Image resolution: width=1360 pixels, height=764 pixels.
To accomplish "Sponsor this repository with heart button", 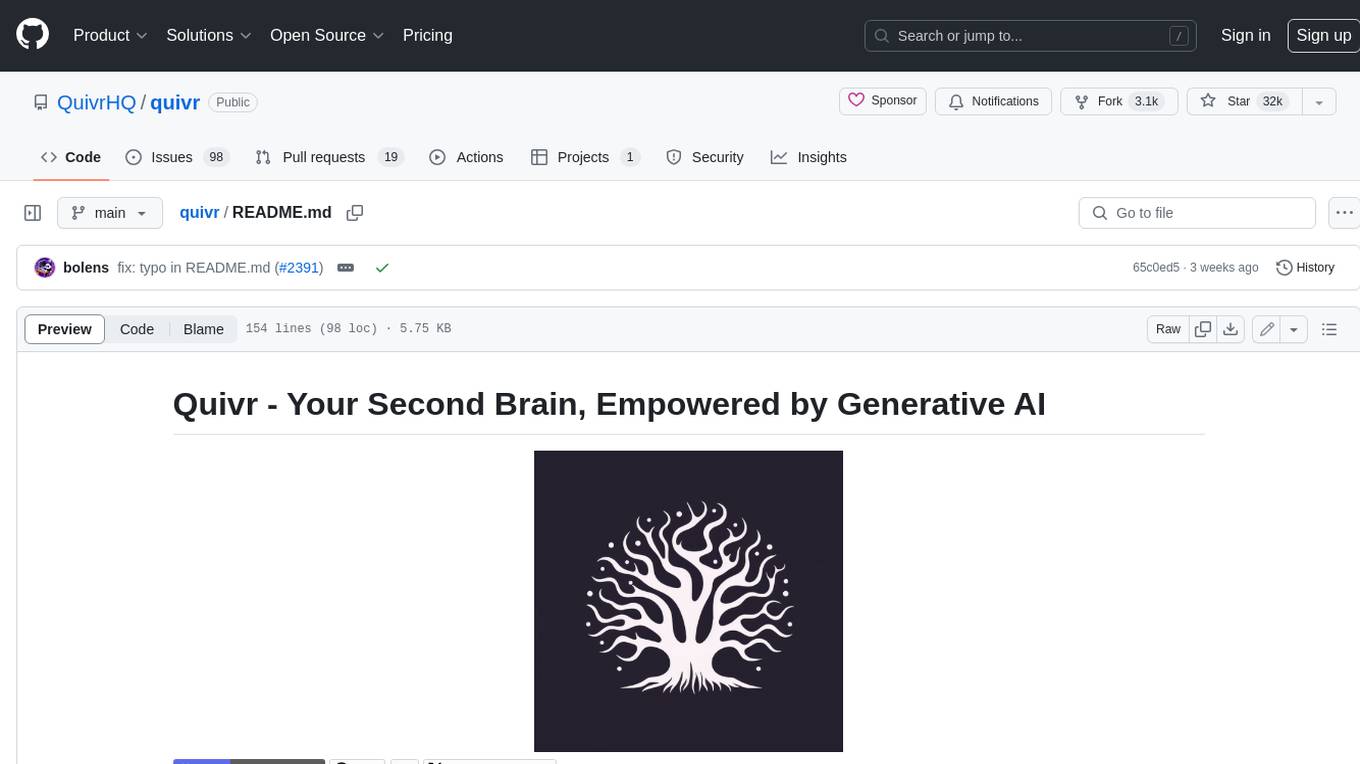I will [883, 101].
